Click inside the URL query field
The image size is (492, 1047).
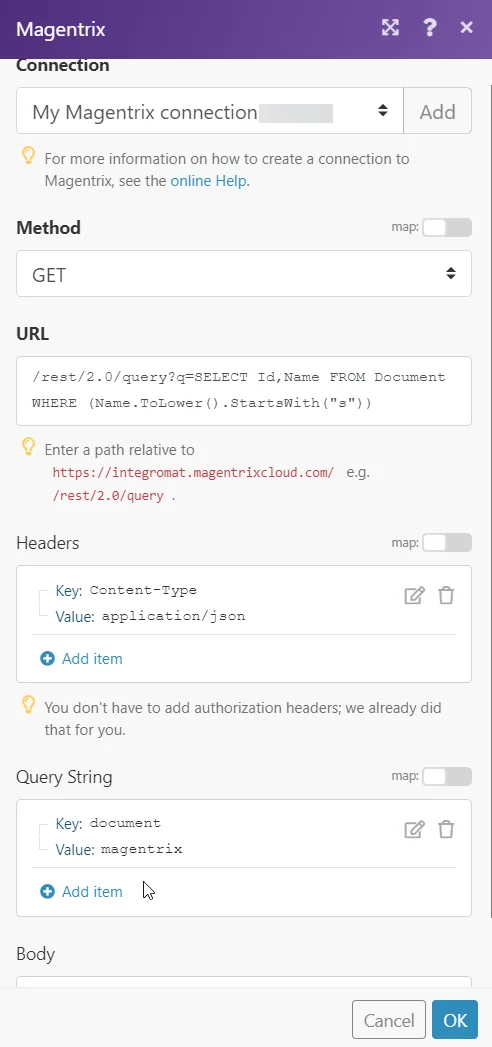[244, 391]
